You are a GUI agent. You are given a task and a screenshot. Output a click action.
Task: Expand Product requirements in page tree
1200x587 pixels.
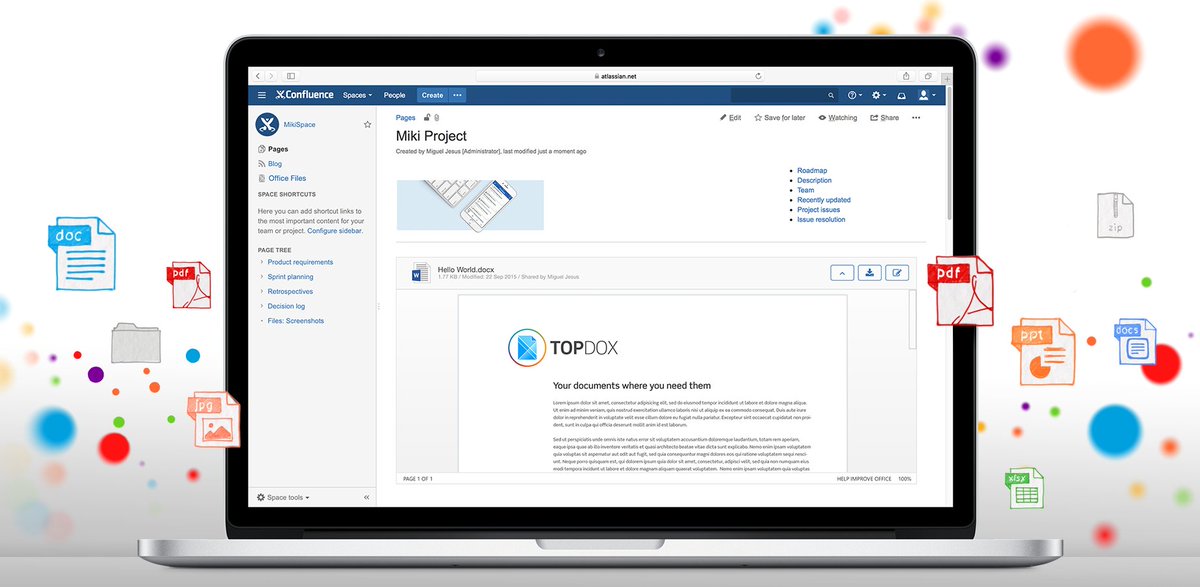pos(261,262)
